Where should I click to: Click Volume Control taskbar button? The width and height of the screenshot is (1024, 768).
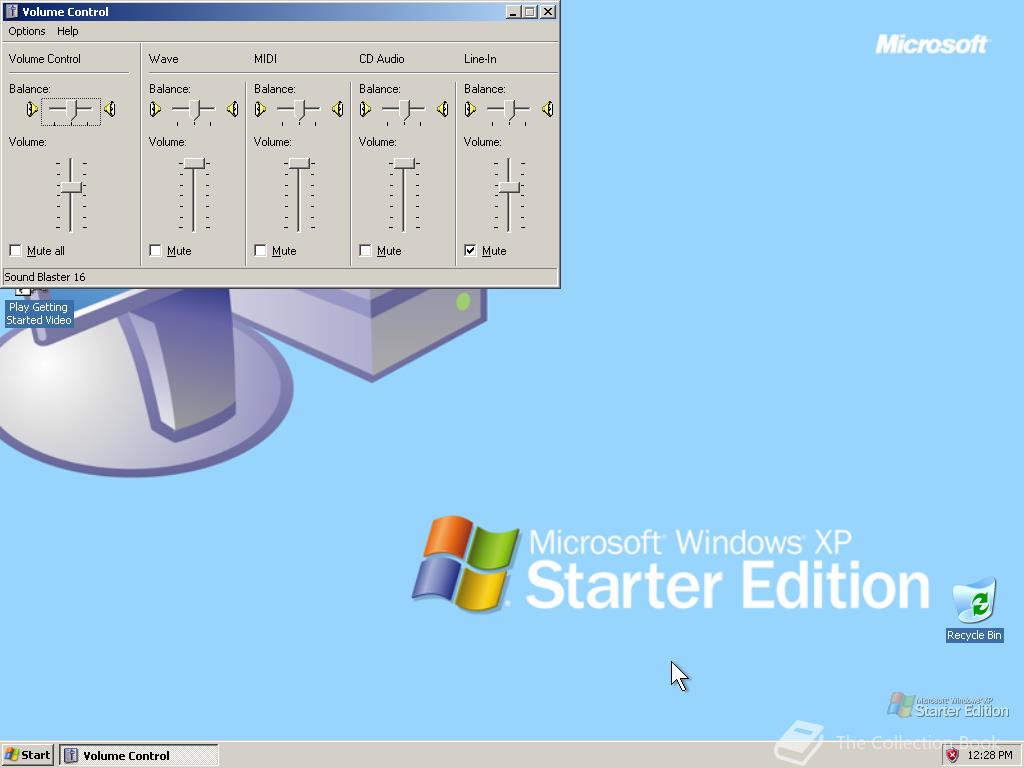pyautogui.click(x=139, y=755)
